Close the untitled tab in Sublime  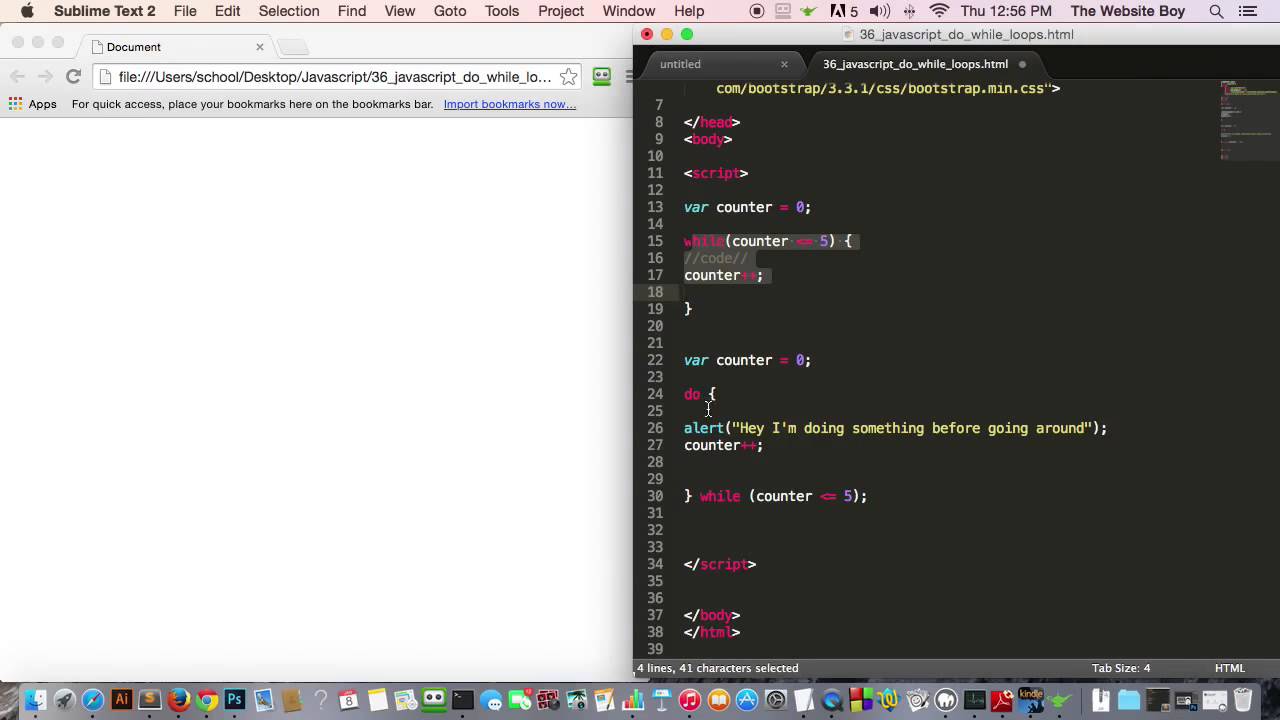(784, 64)
